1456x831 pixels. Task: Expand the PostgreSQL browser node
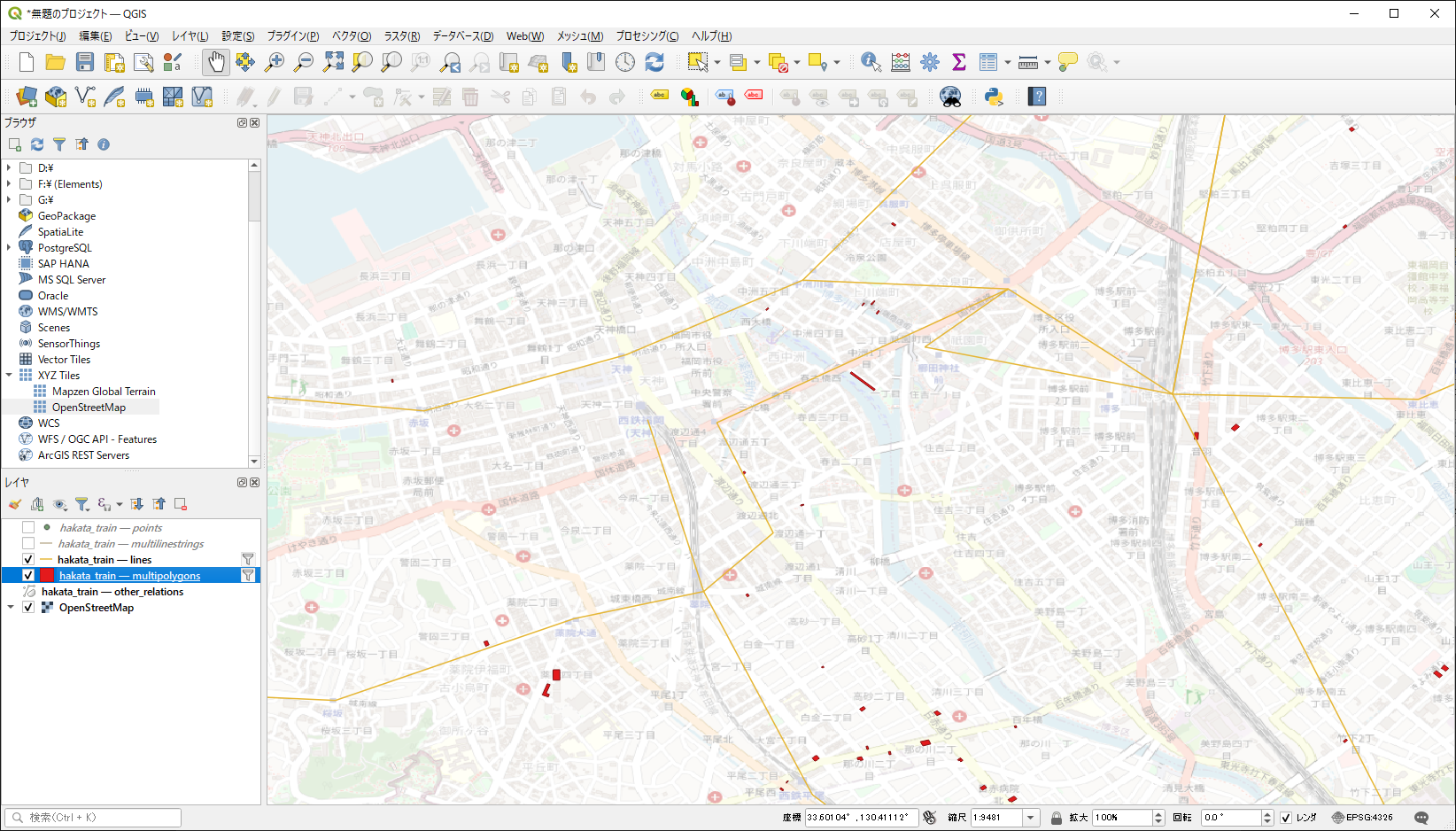(9, 248)
